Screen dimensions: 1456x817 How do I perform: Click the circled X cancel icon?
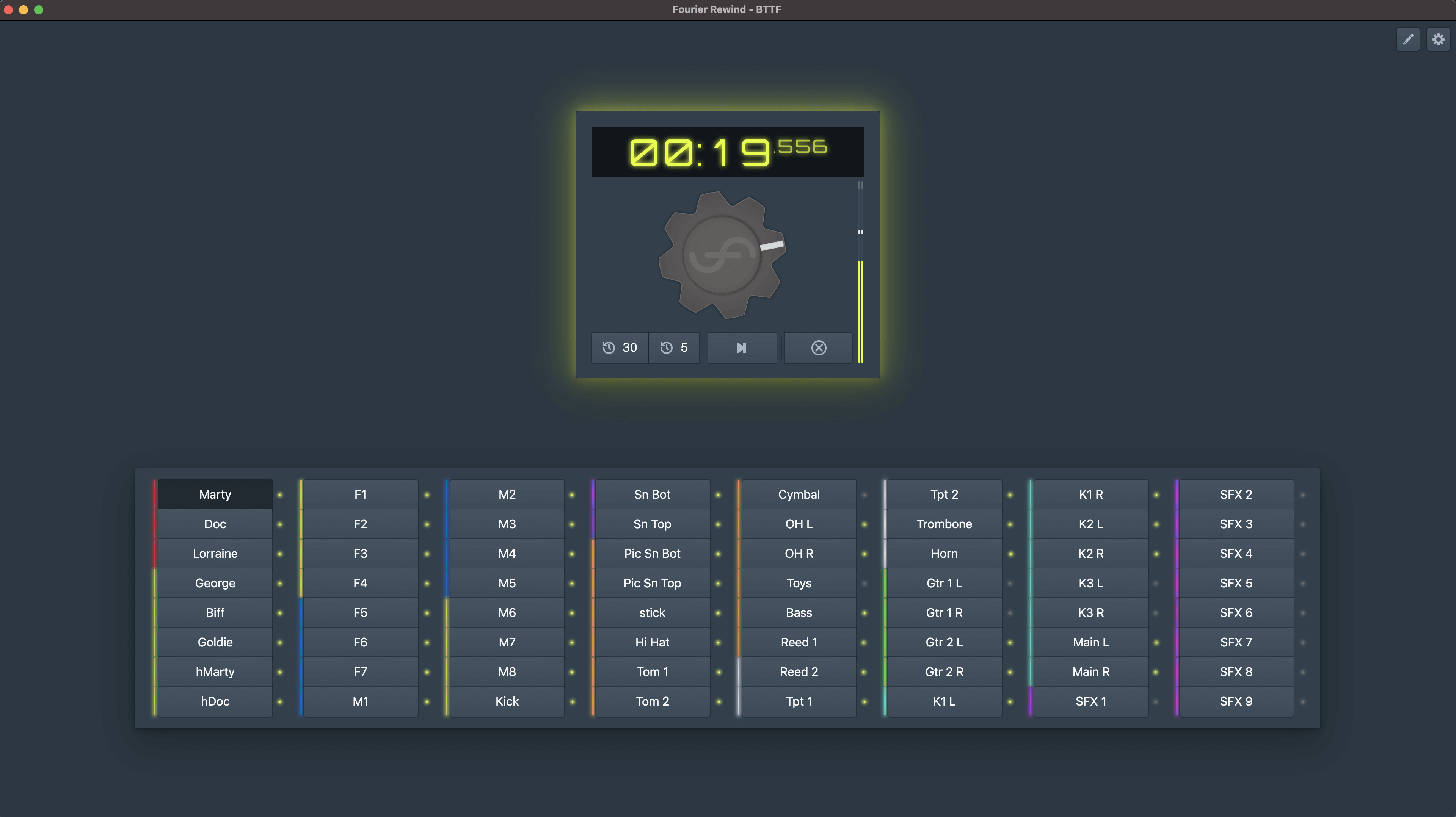819,347
